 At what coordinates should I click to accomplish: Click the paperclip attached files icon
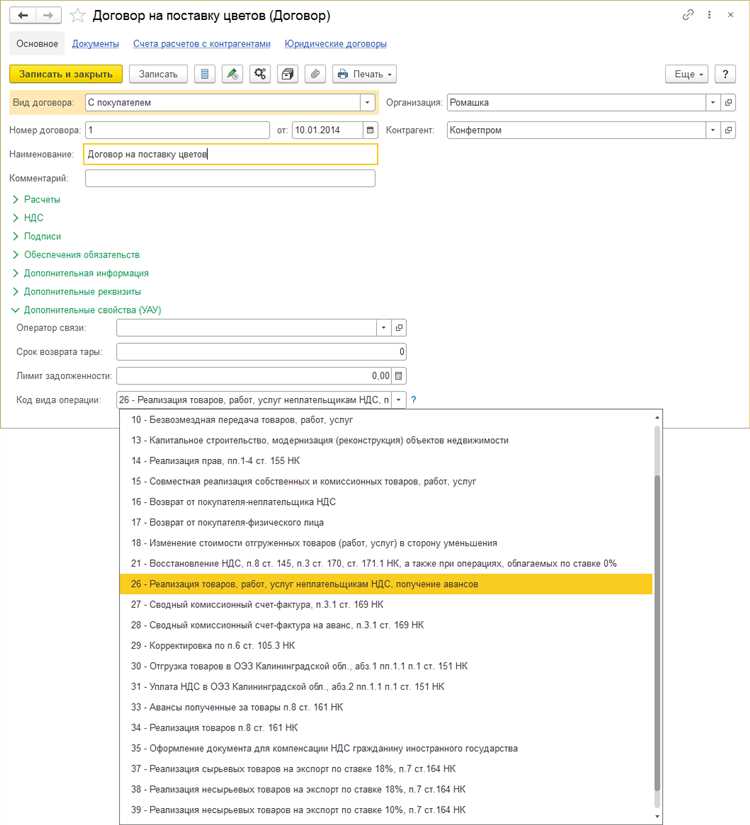(x=314, y=74)
